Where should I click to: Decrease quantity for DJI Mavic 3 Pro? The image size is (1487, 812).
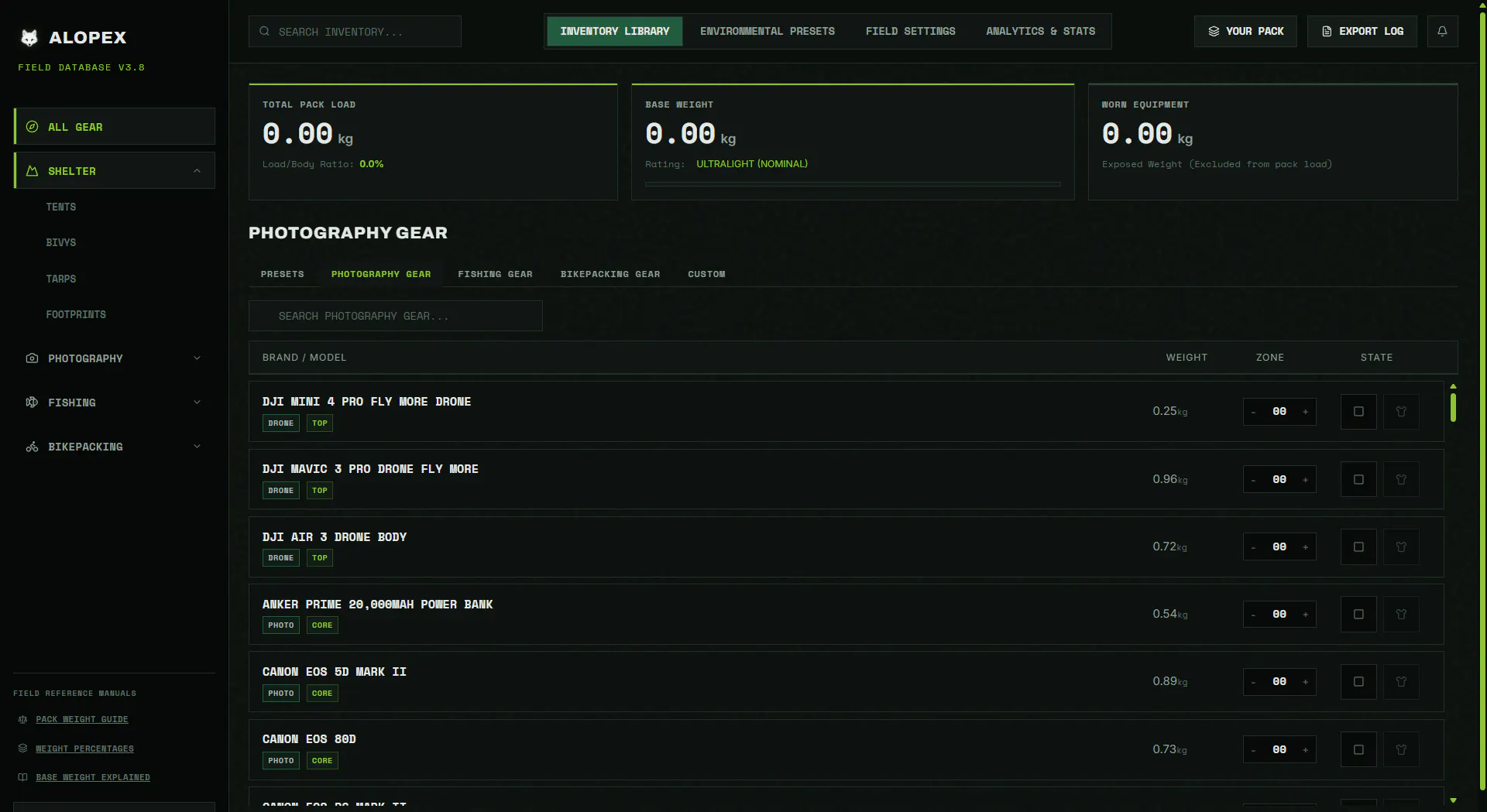click(1253, 480)
